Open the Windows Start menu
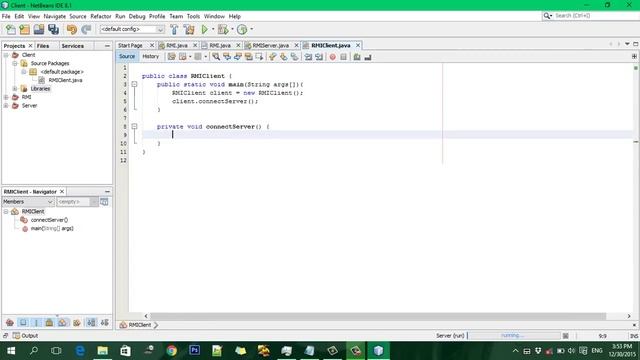The height and width of the screenshot is (360, 640). pos(11,351)
